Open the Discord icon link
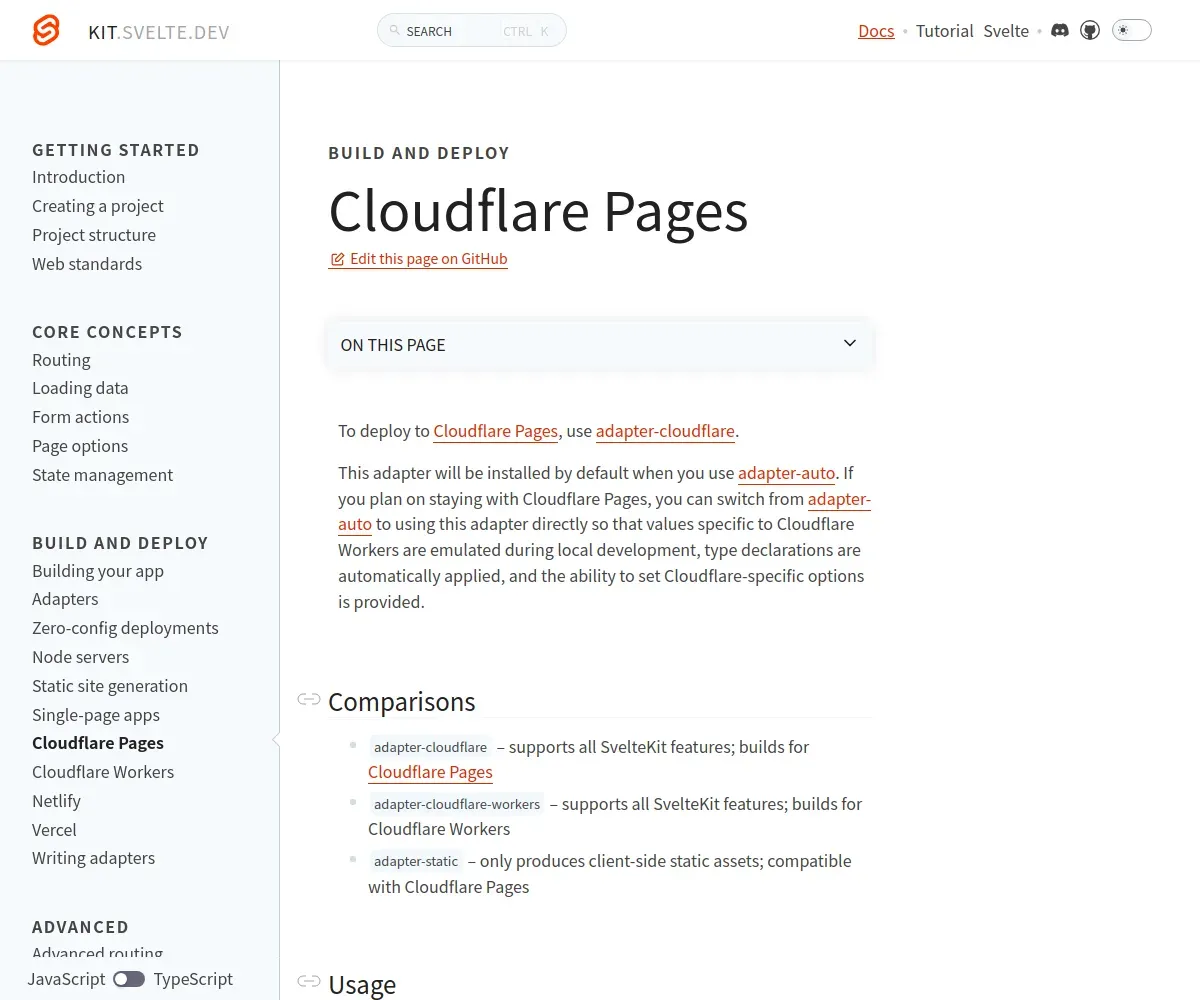 point(1060,30)
